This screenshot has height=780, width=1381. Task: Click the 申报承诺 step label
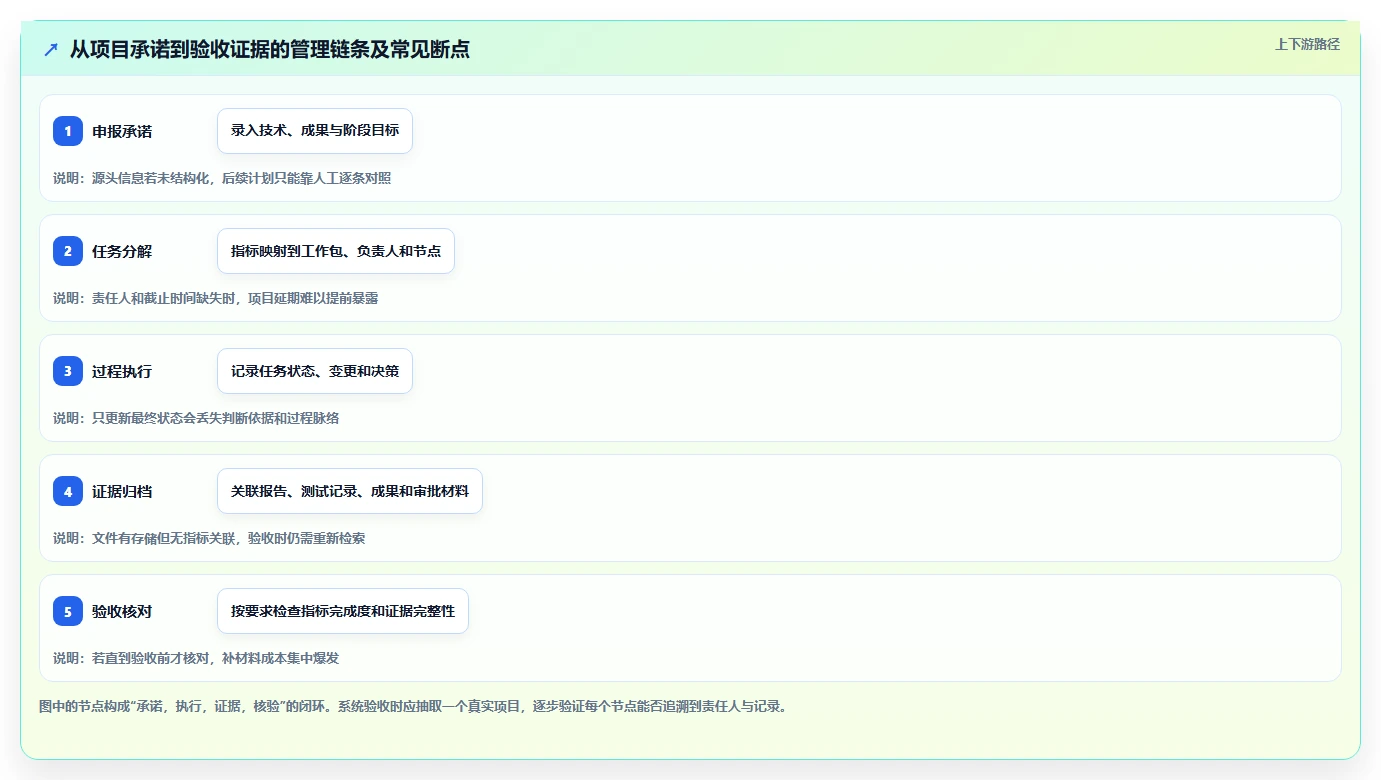click(122, 131)
